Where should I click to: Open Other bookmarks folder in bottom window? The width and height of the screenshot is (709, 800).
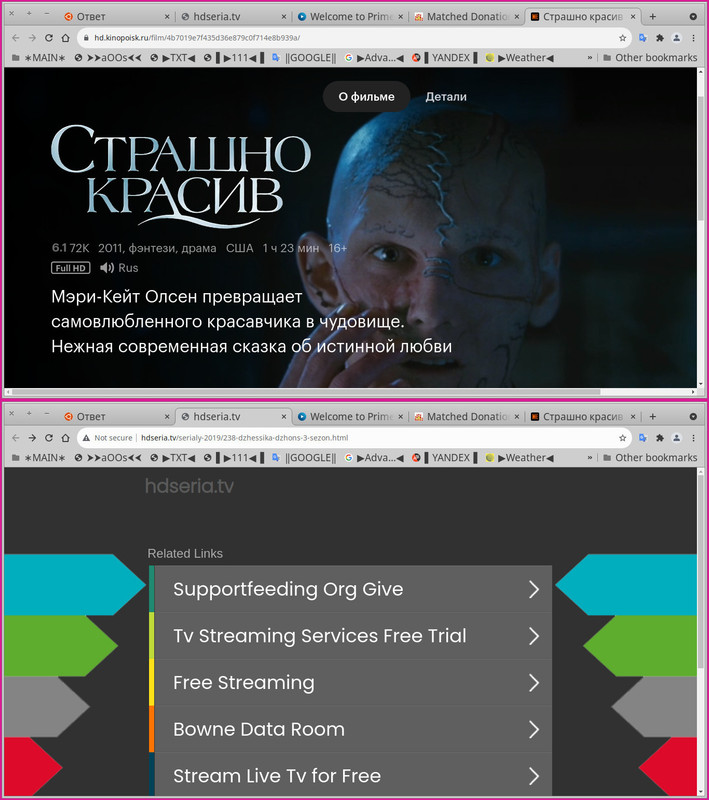tap(650, 458)
